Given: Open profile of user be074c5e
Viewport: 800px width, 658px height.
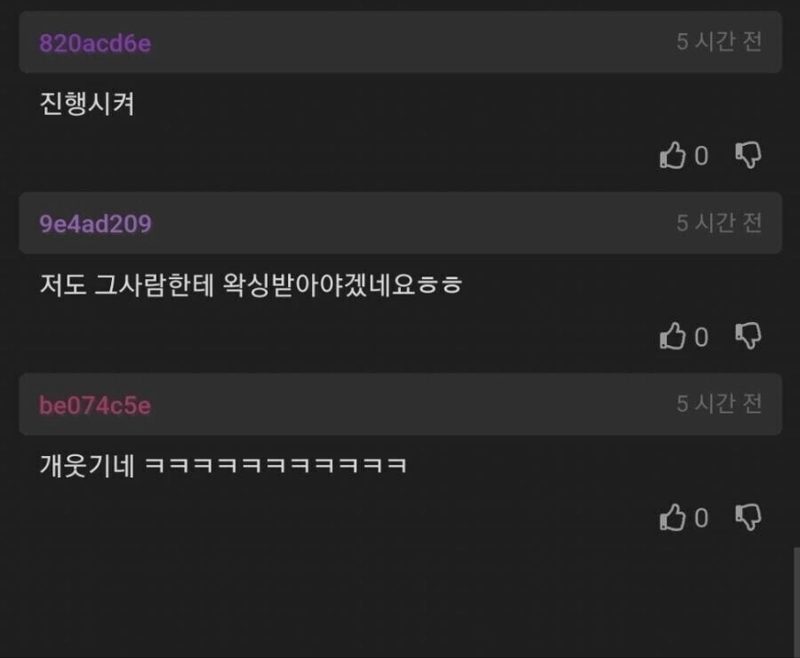Looking at the screenshot, I should pos(95,406).
